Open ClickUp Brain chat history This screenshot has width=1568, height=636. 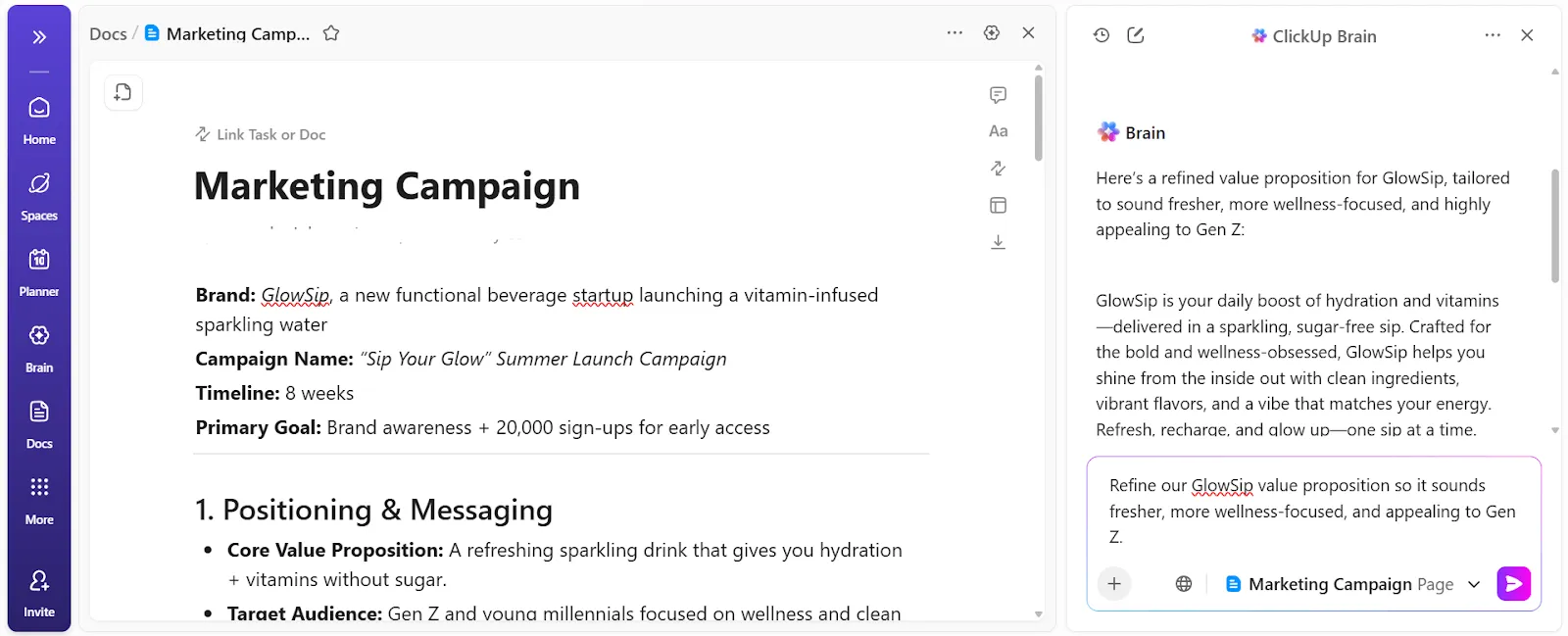tap(1102, 35)
